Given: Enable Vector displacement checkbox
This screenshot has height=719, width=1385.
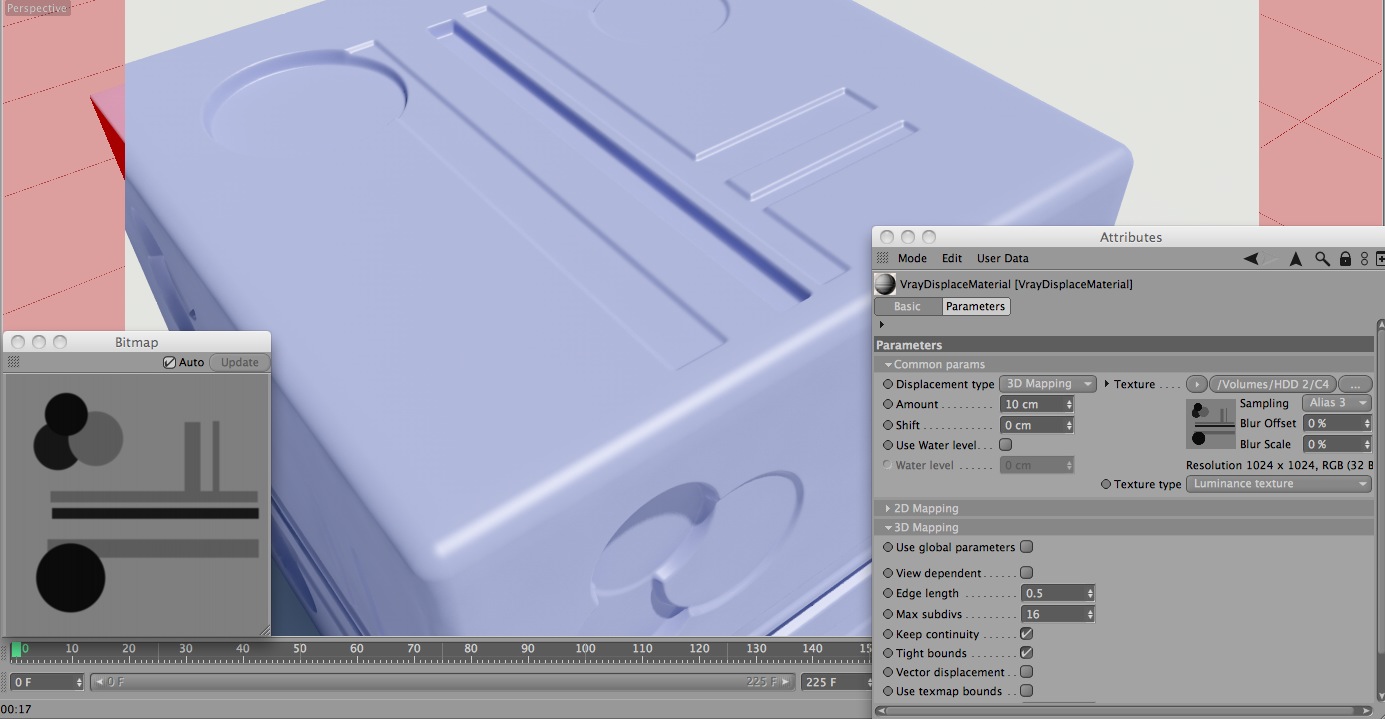Looking at the screenshot, I should [x=1026, y=672].
